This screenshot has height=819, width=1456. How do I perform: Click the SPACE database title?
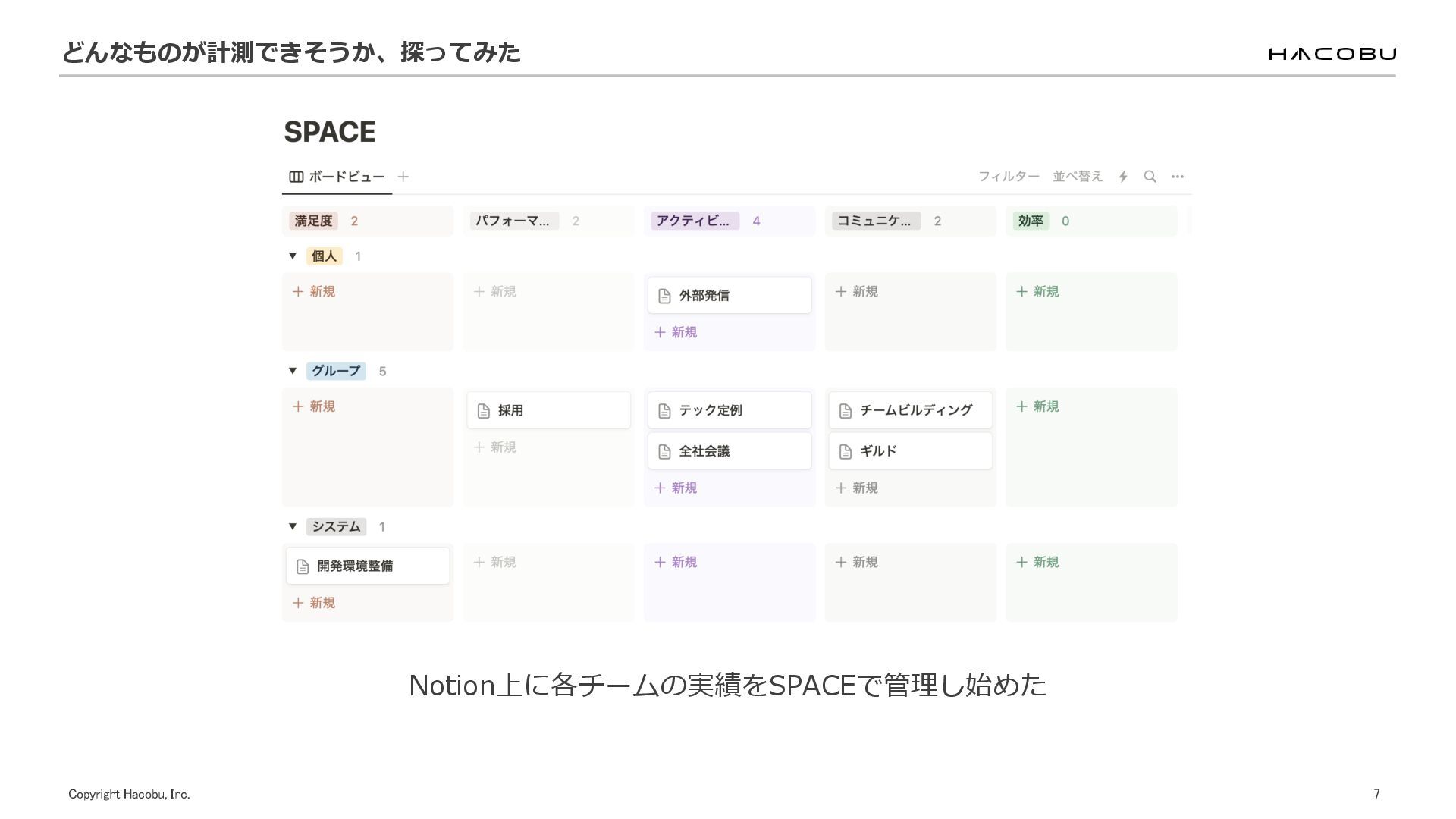(x=330, y=132)
